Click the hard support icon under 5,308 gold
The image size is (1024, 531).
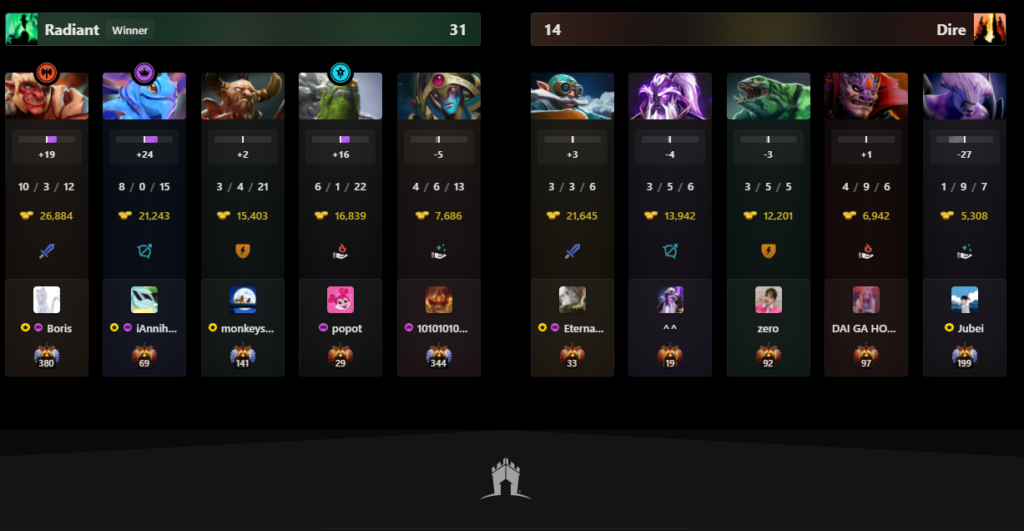(x=965, y=251)
